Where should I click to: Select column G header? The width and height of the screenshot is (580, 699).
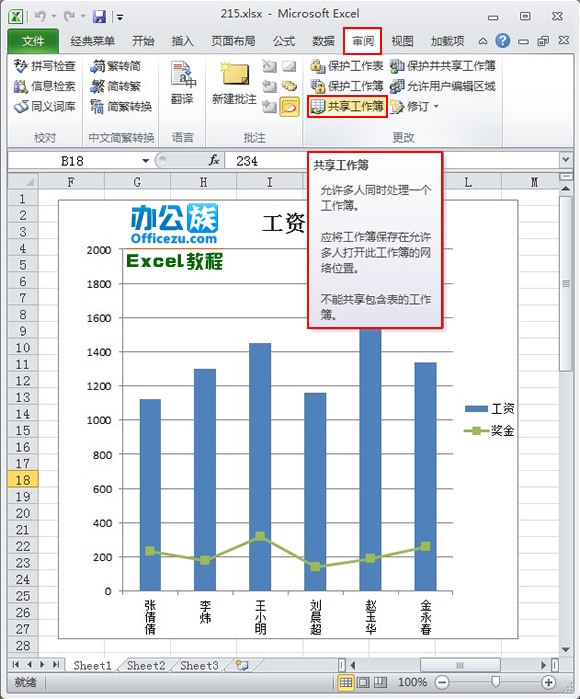click(137, 182)
